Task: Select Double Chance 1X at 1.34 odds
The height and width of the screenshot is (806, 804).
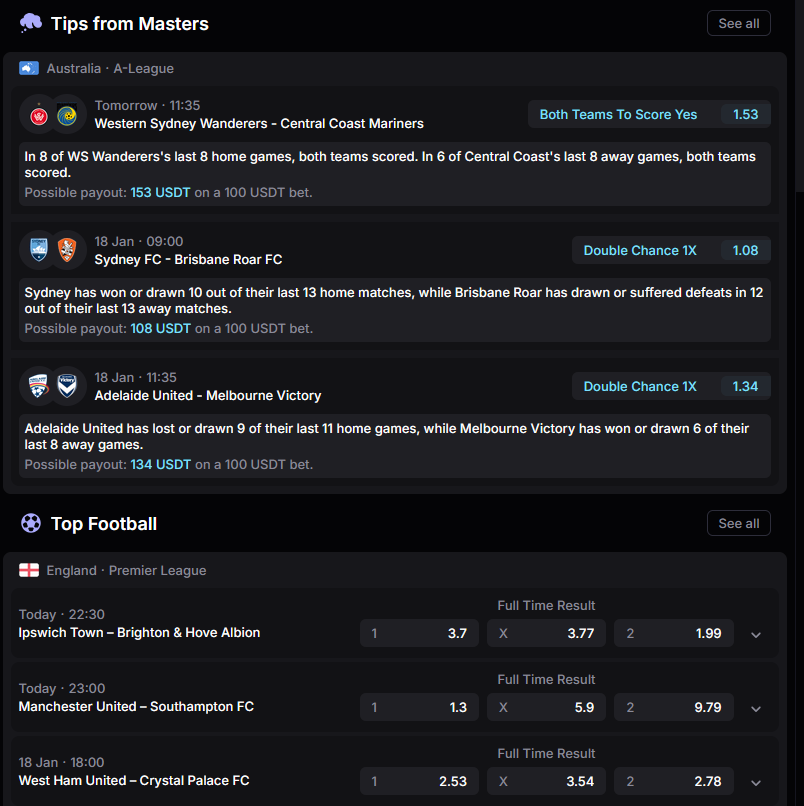Action: [x=671, y=387]
